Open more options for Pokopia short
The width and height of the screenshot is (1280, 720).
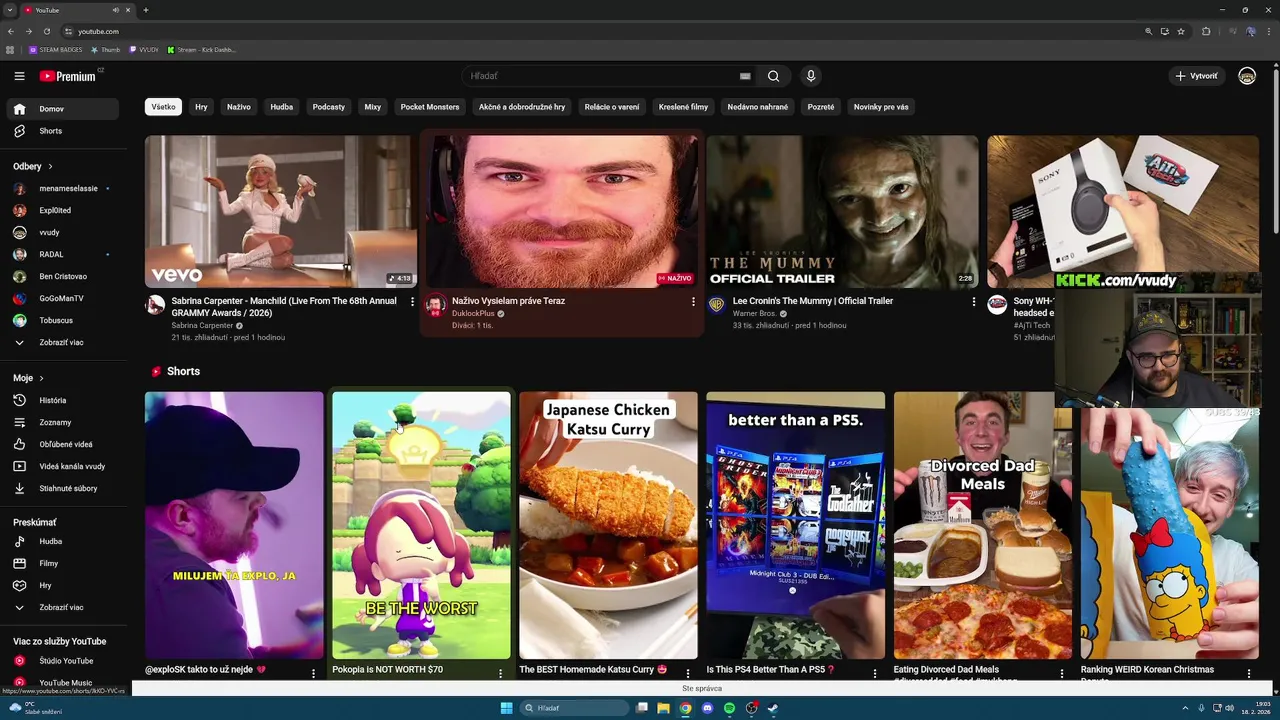click(501, 673)
